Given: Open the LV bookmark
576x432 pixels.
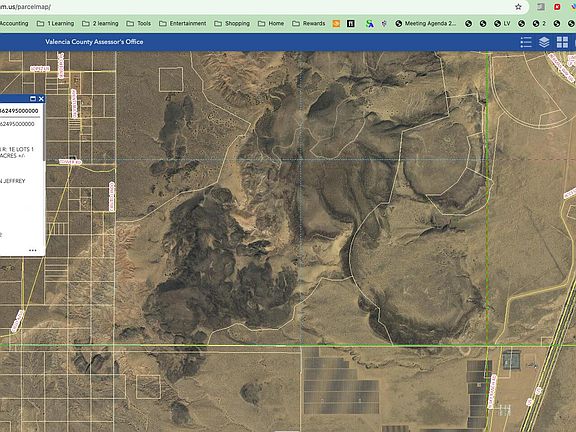Looking at the screenshot, I should (x=502, y=24).
